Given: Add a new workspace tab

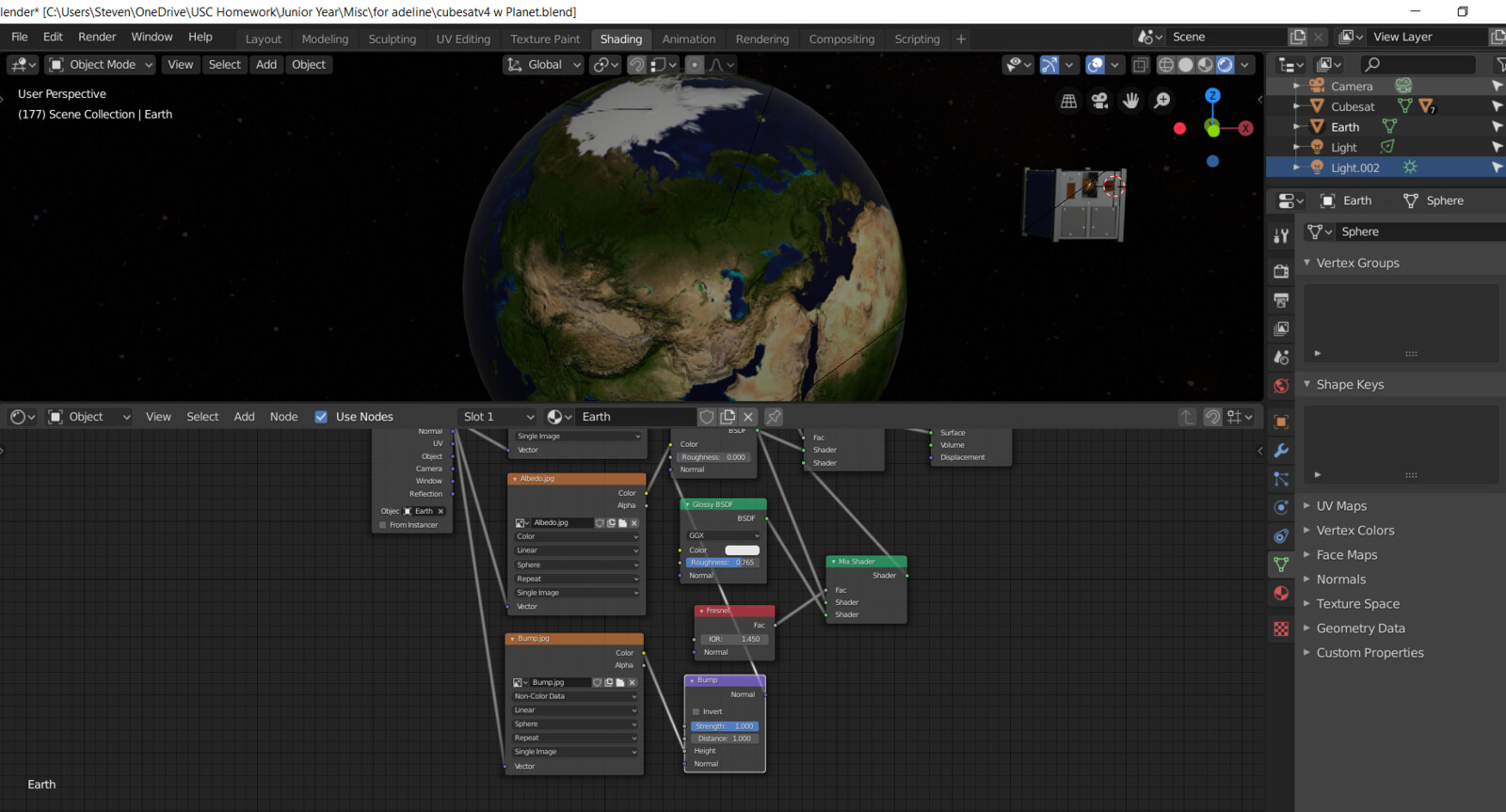Looking at the screenshot, I should pos(961,39).
